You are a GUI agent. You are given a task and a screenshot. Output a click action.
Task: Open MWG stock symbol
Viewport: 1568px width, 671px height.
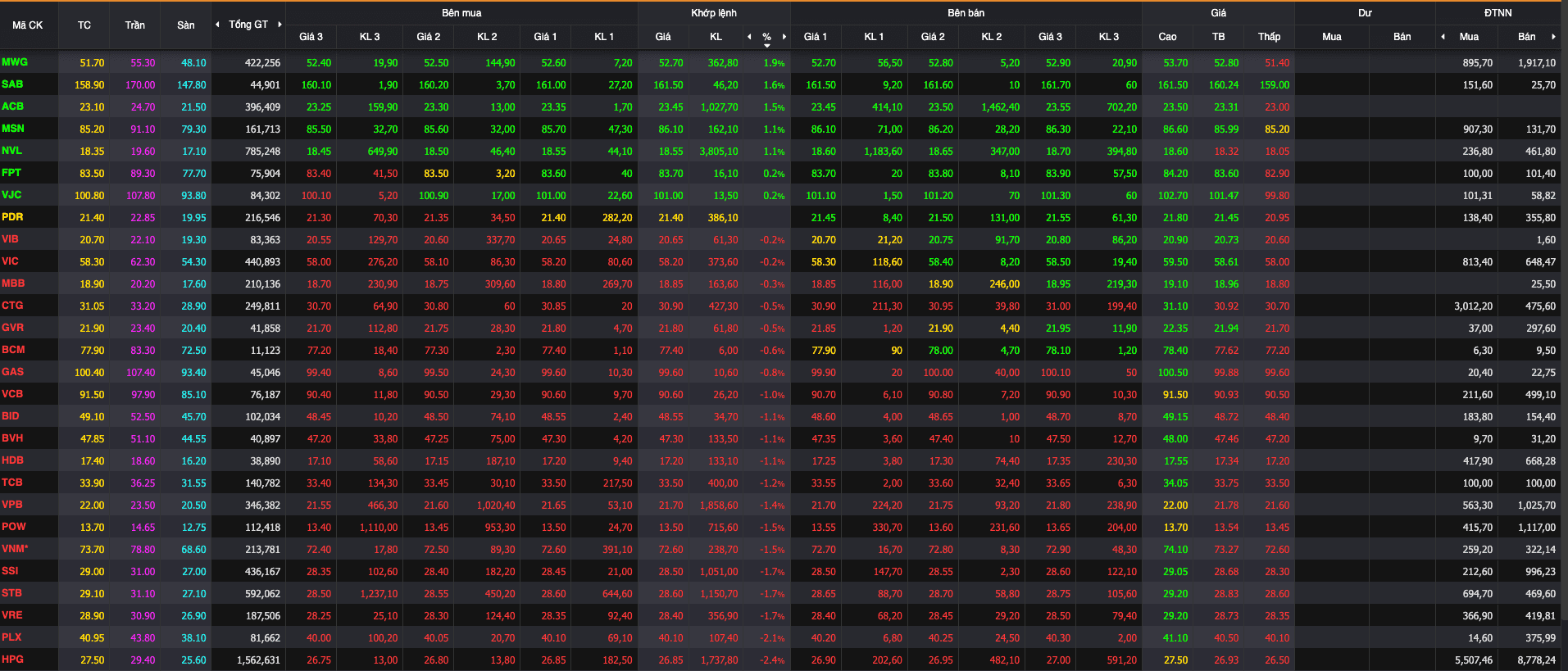(x=15, y=62)
